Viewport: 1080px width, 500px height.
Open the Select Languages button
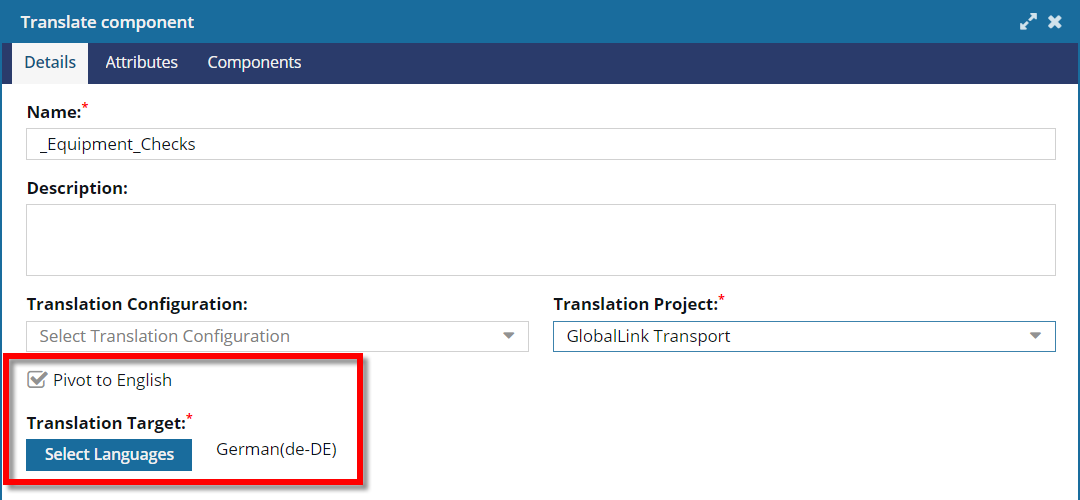coord(109,455)
